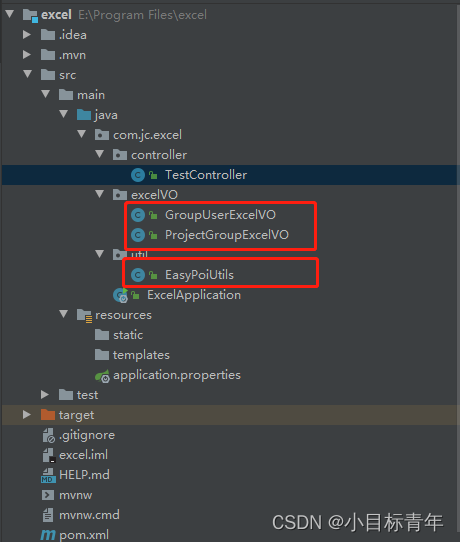Click the EasyPoiUtils class icon

[138, 275]
